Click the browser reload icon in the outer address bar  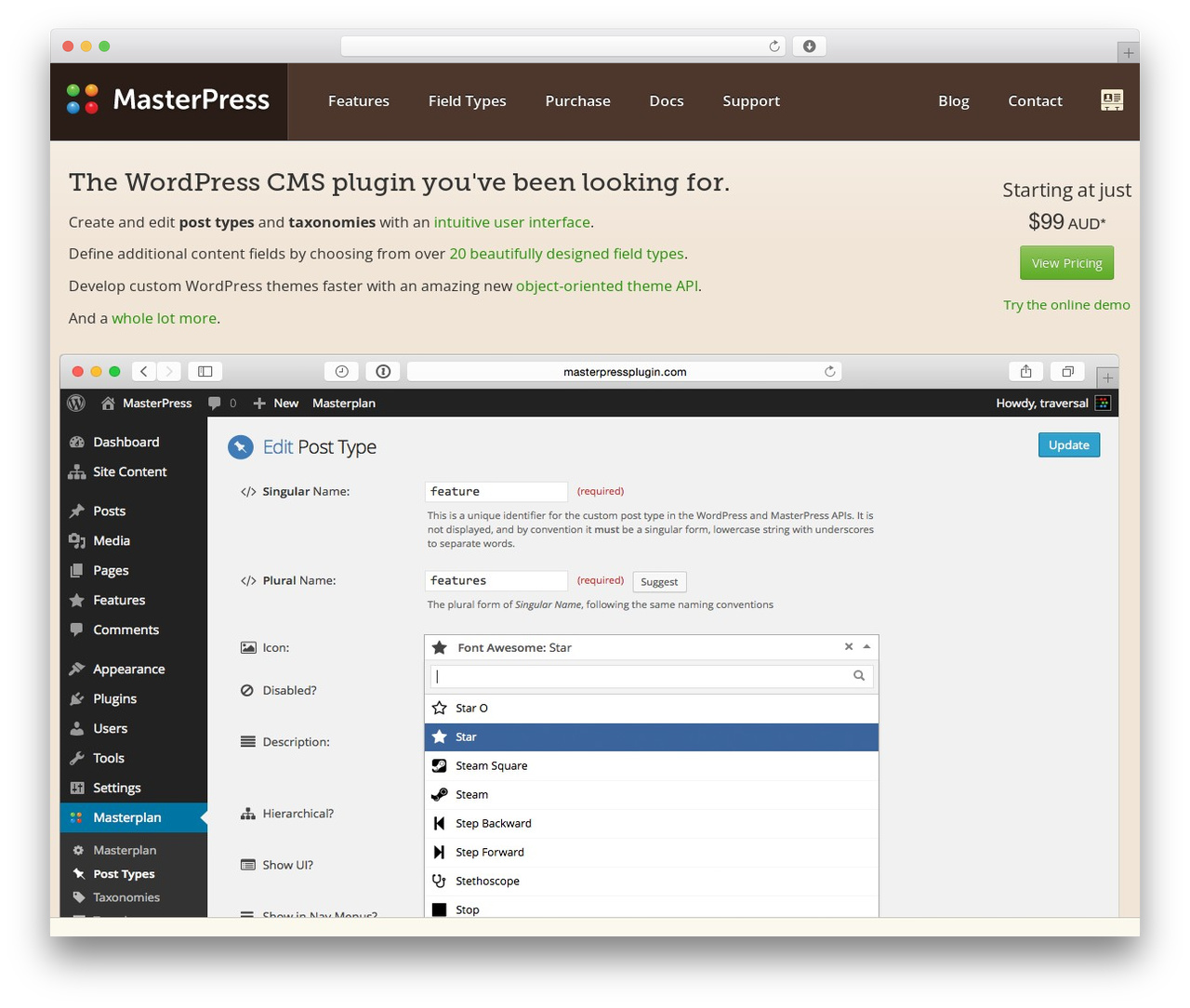tap(774, 46)
